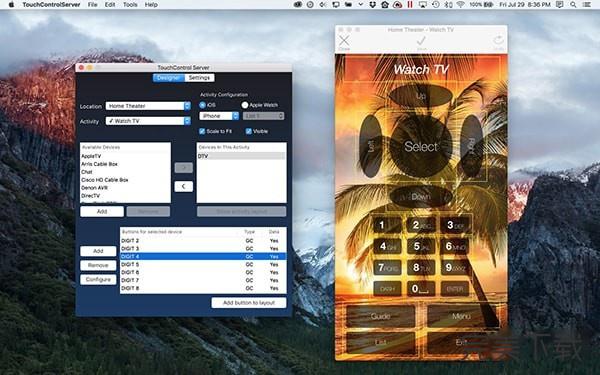Open Notification Center from the menu bar

tap(586, 5)
